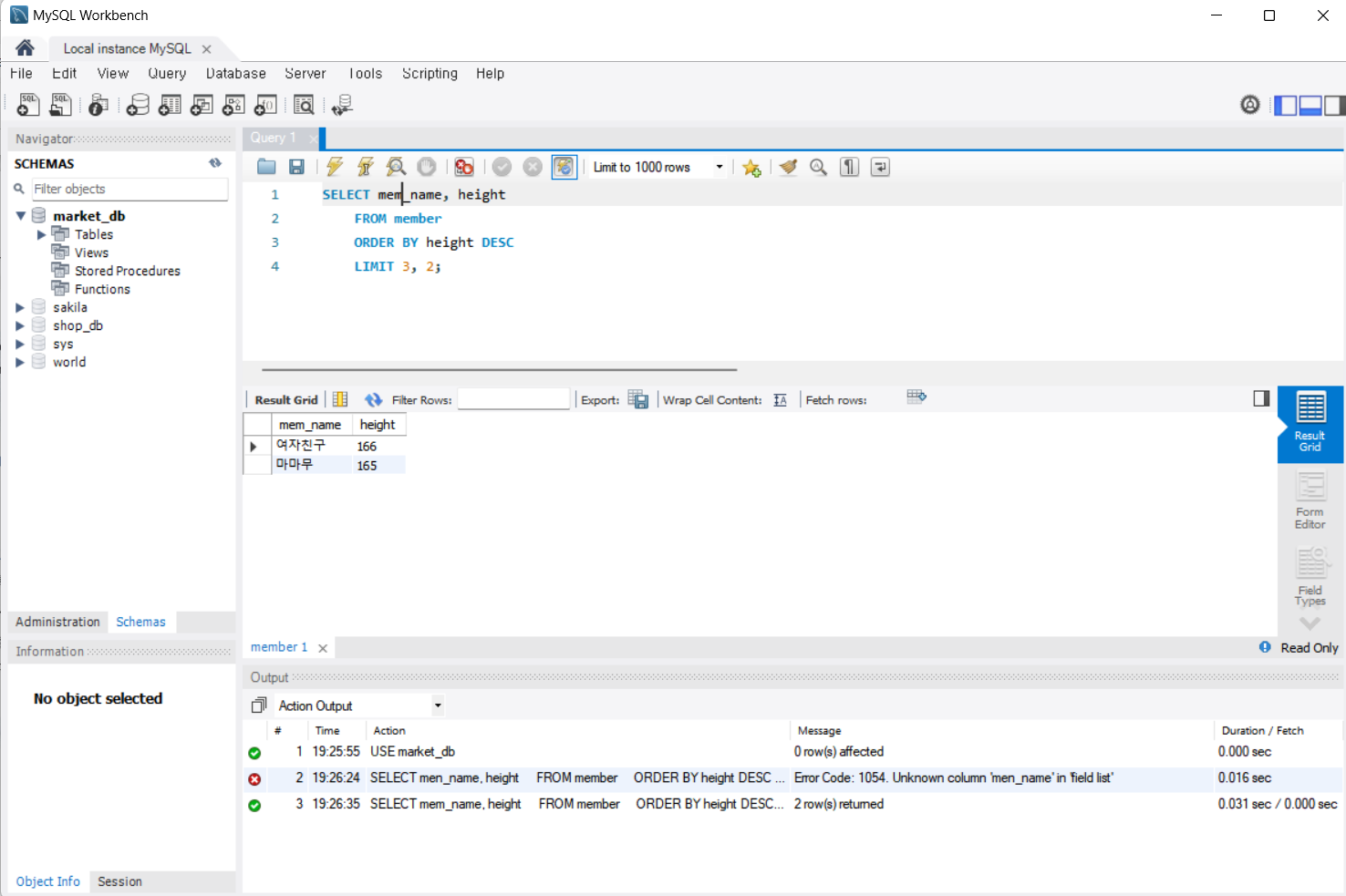Switch to Result Grid view
Image resolution: width=1346 pixels, height=896 pixels.
pos(1310,424)
